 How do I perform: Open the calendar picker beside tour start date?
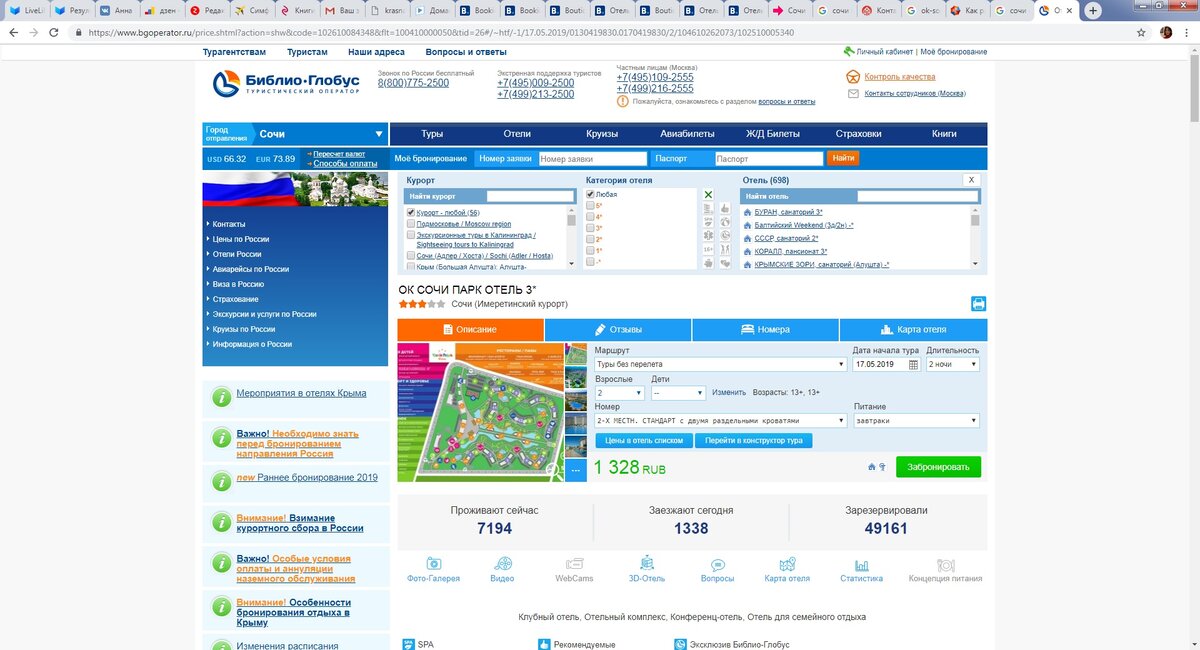coord(913,365)
